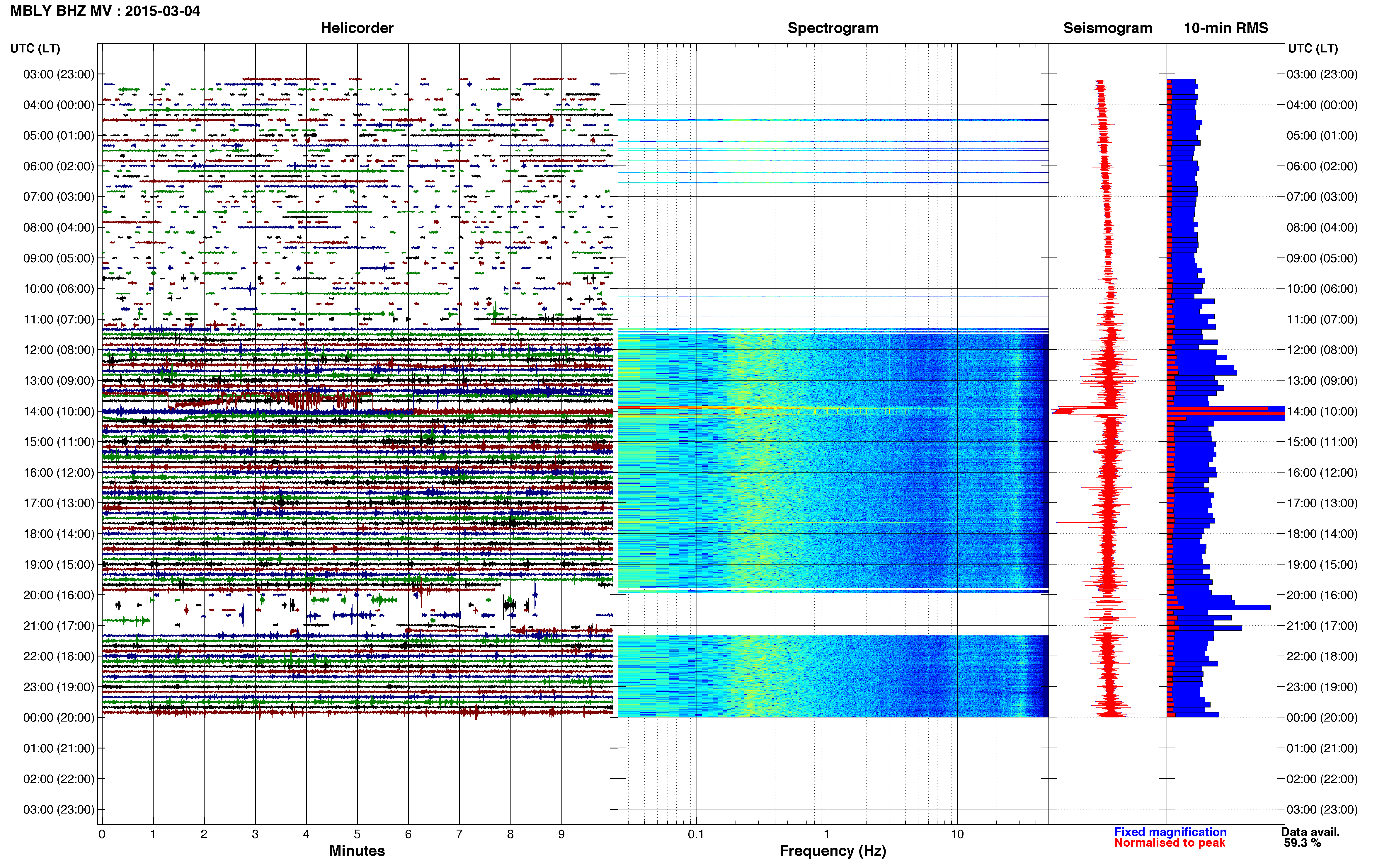Click the 'Data avail.' label

(1310, 832)
